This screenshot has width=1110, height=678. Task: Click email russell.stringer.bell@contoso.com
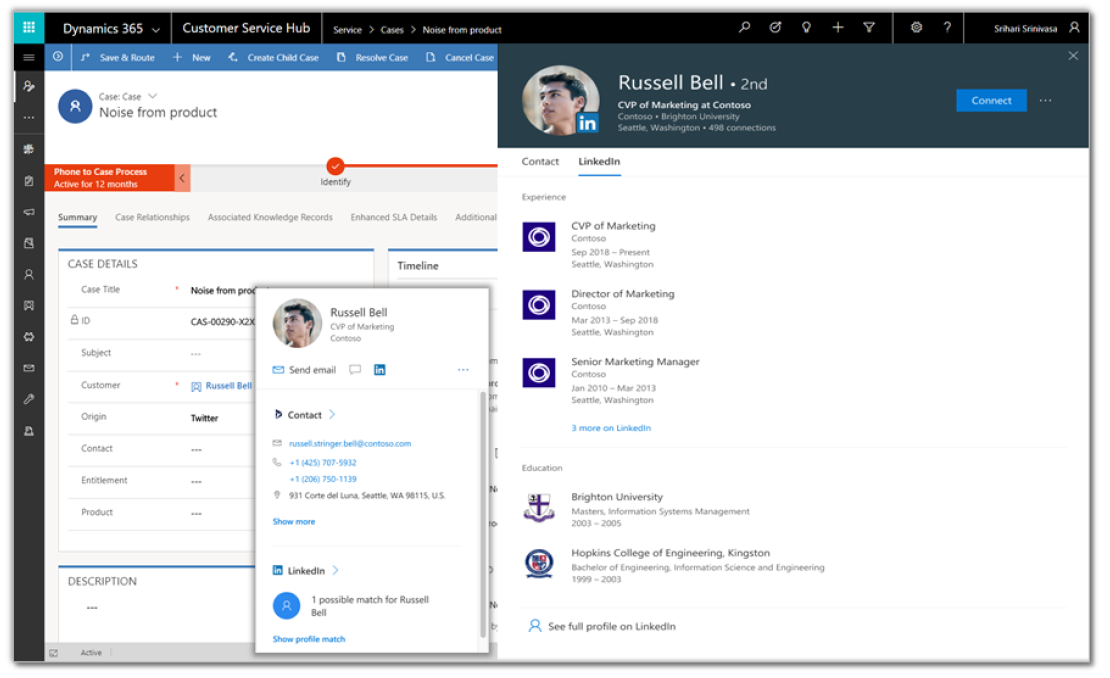(350, 444)
